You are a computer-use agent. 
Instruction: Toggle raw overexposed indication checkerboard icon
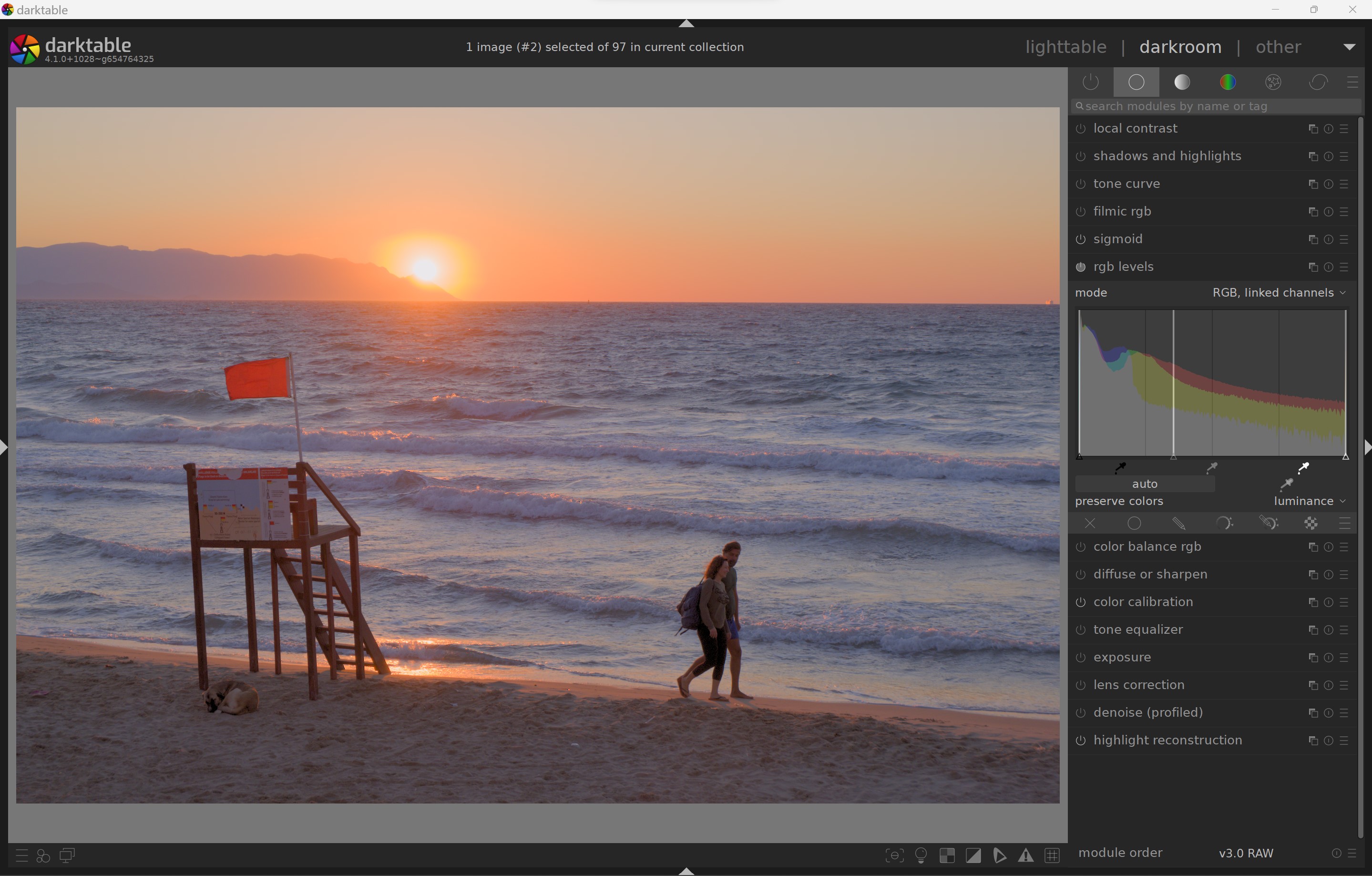click(x=947, y=855)
